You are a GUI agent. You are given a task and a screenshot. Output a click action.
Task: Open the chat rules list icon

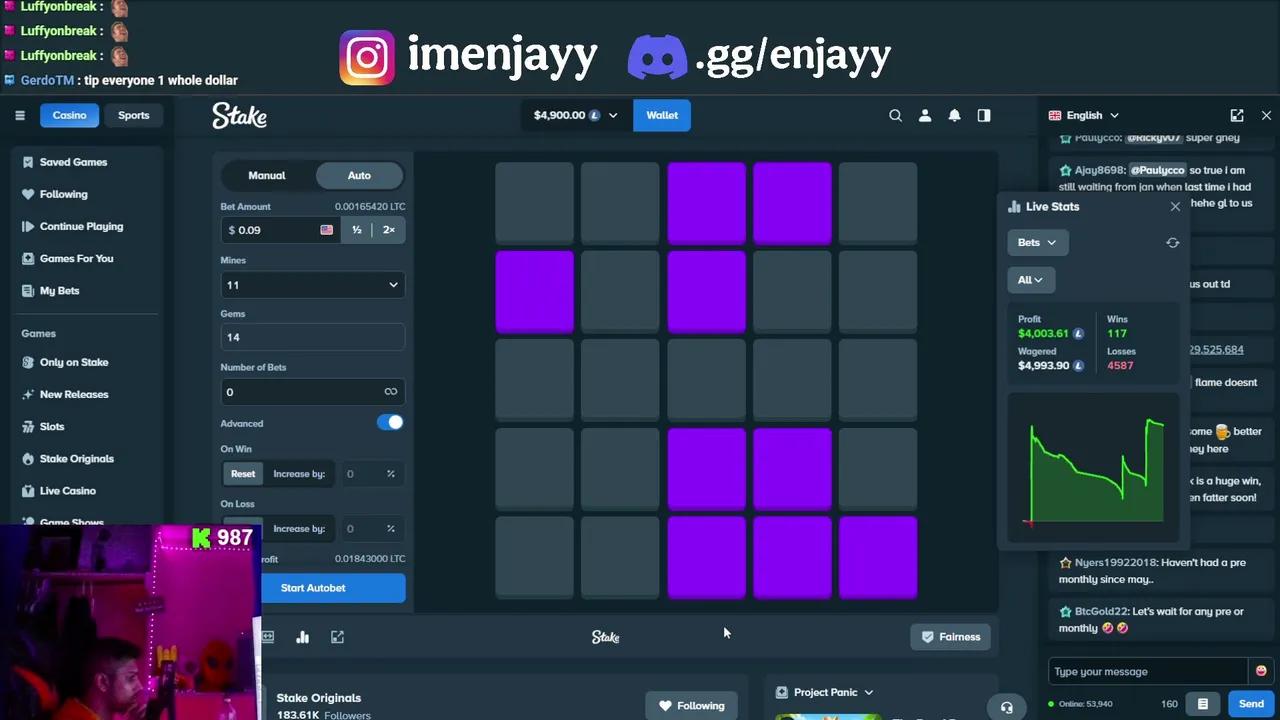point(1203,704)
